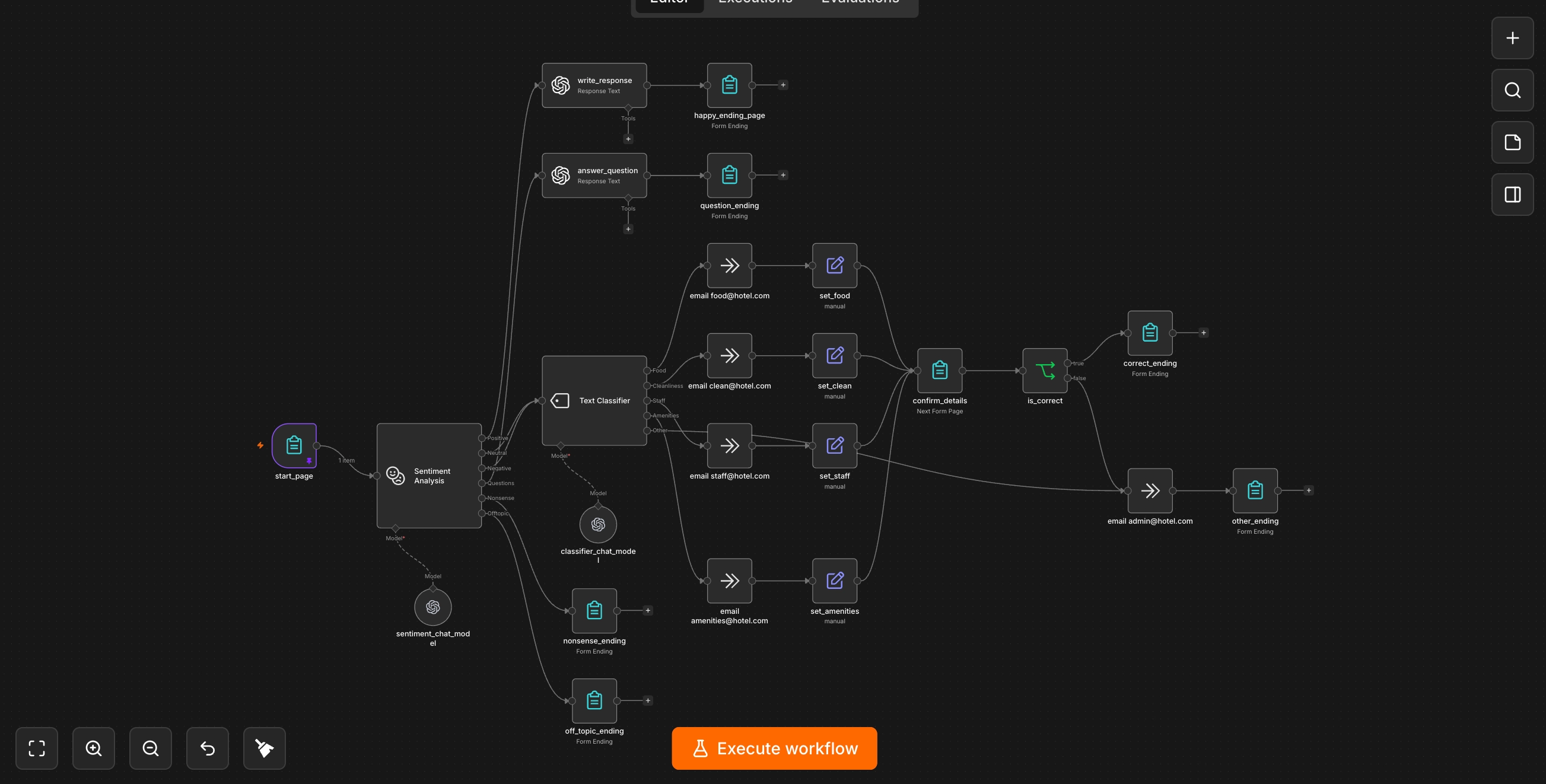Screen dimensions: 1546x784
Task: Click the Amenities classifier output connector
Action: tap(647, 415)
